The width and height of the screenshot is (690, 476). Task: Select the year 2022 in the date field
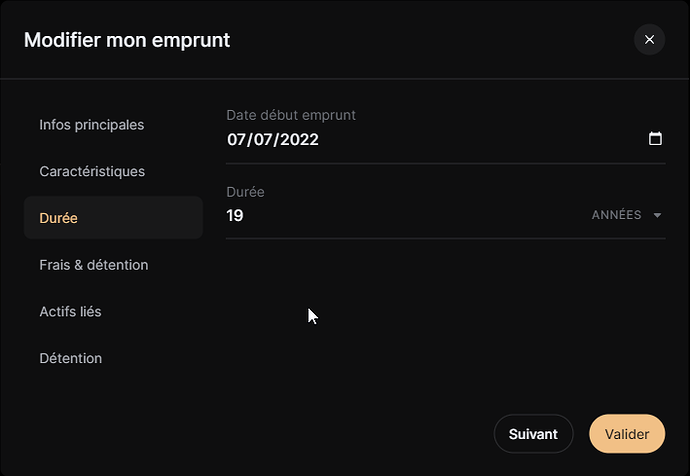(x=299, y=139)
